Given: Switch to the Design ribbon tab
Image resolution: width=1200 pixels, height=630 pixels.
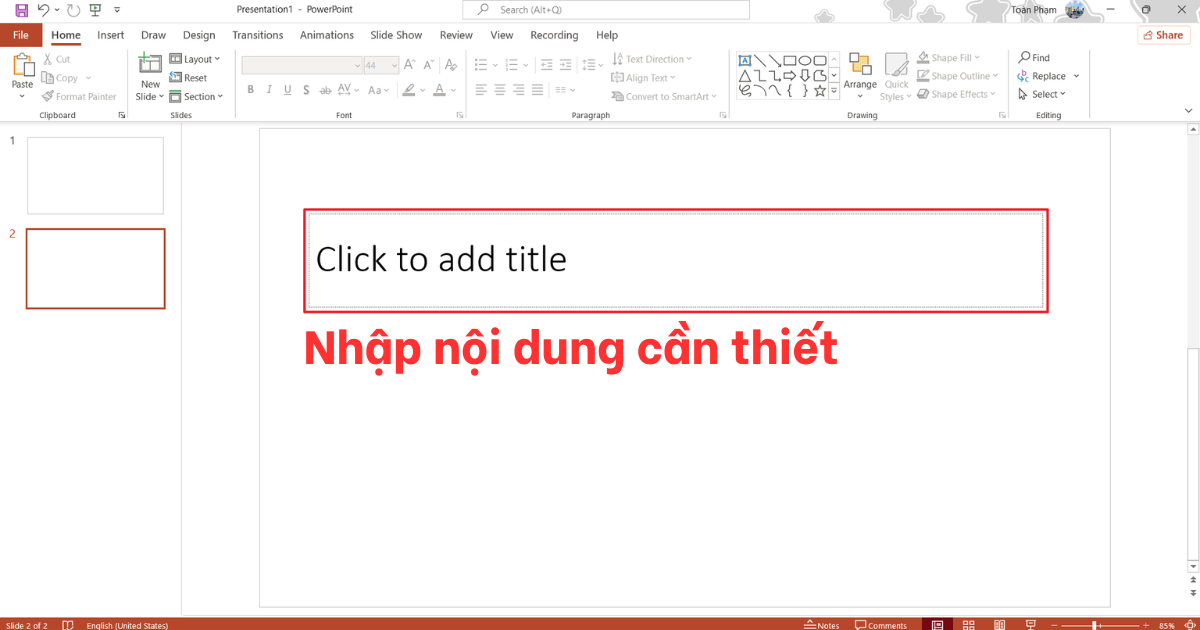Looking at the screenshot, I should [198, 34].
